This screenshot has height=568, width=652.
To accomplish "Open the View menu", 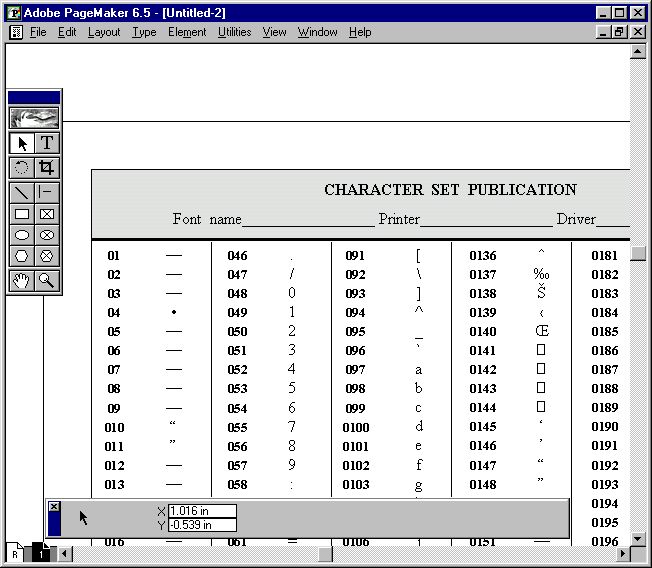I will coord(274,32).
